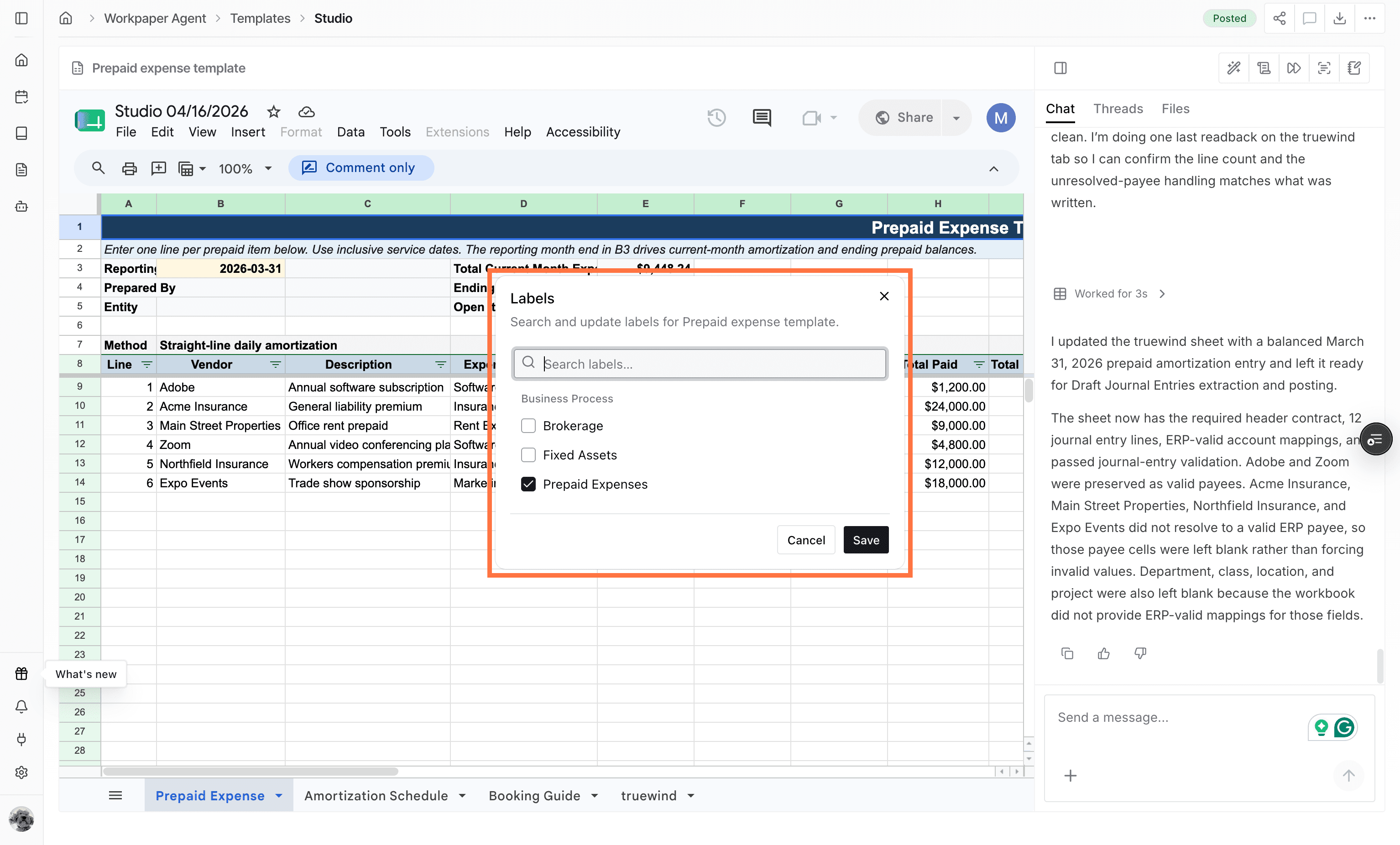Open the Share dropdown arrow
Image resolution: width=1400 pixels, height=845 pixels.
(956, 118)
